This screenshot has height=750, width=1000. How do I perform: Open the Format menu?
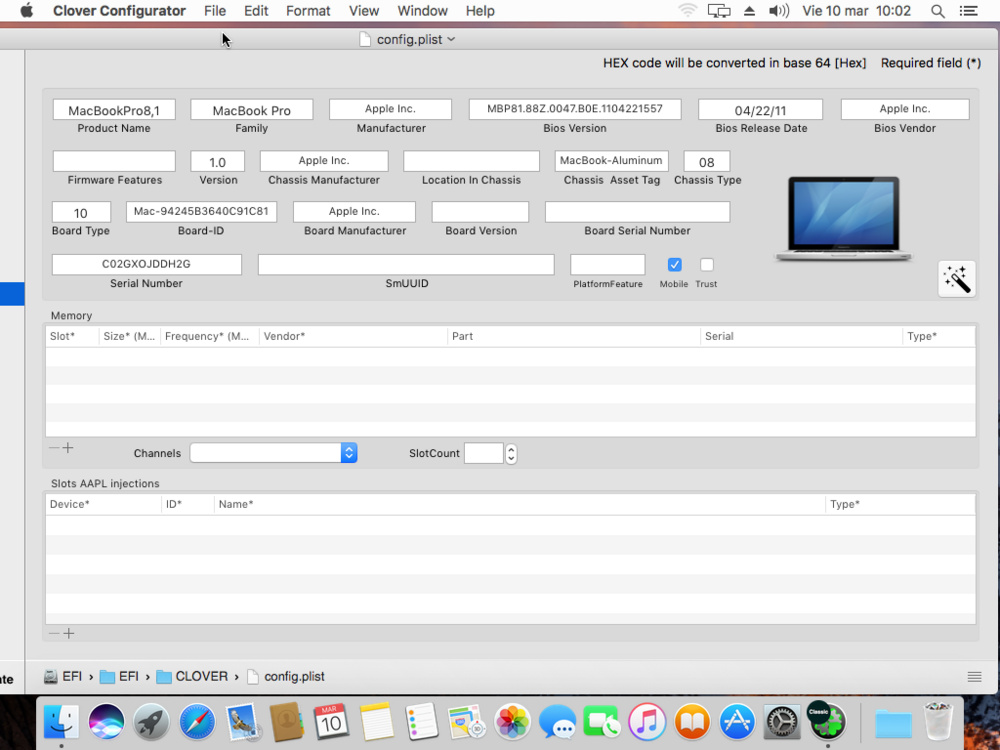(x=308, y=11)
